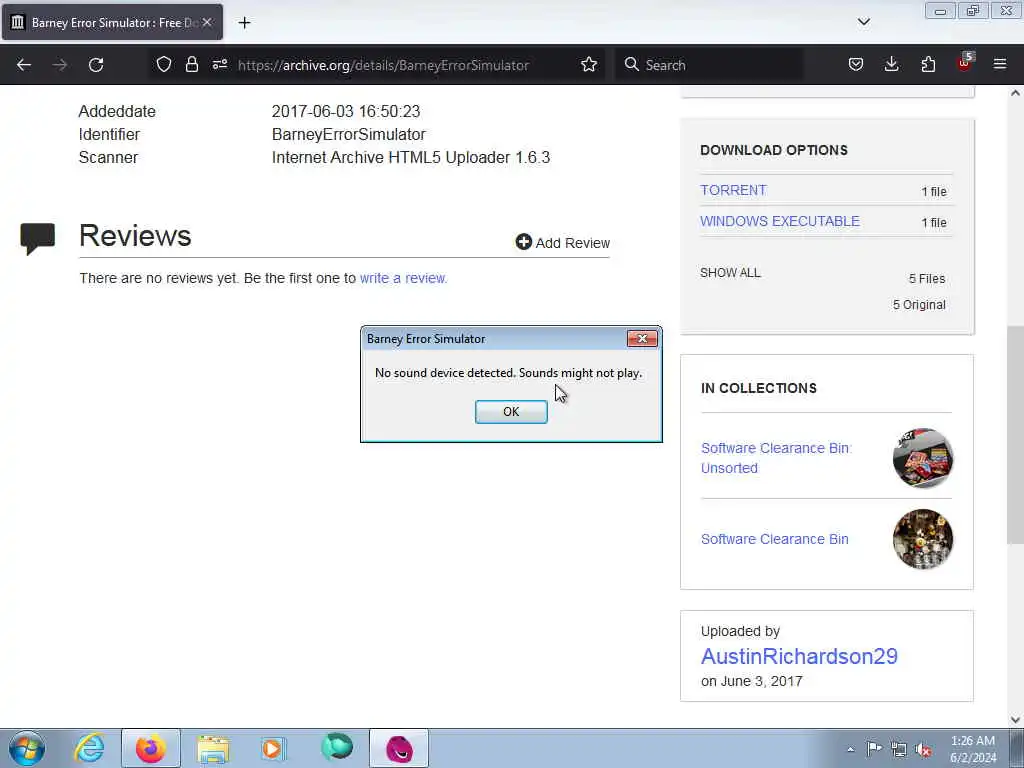
Task: Open network status tray icon
Action: (899, 749)
